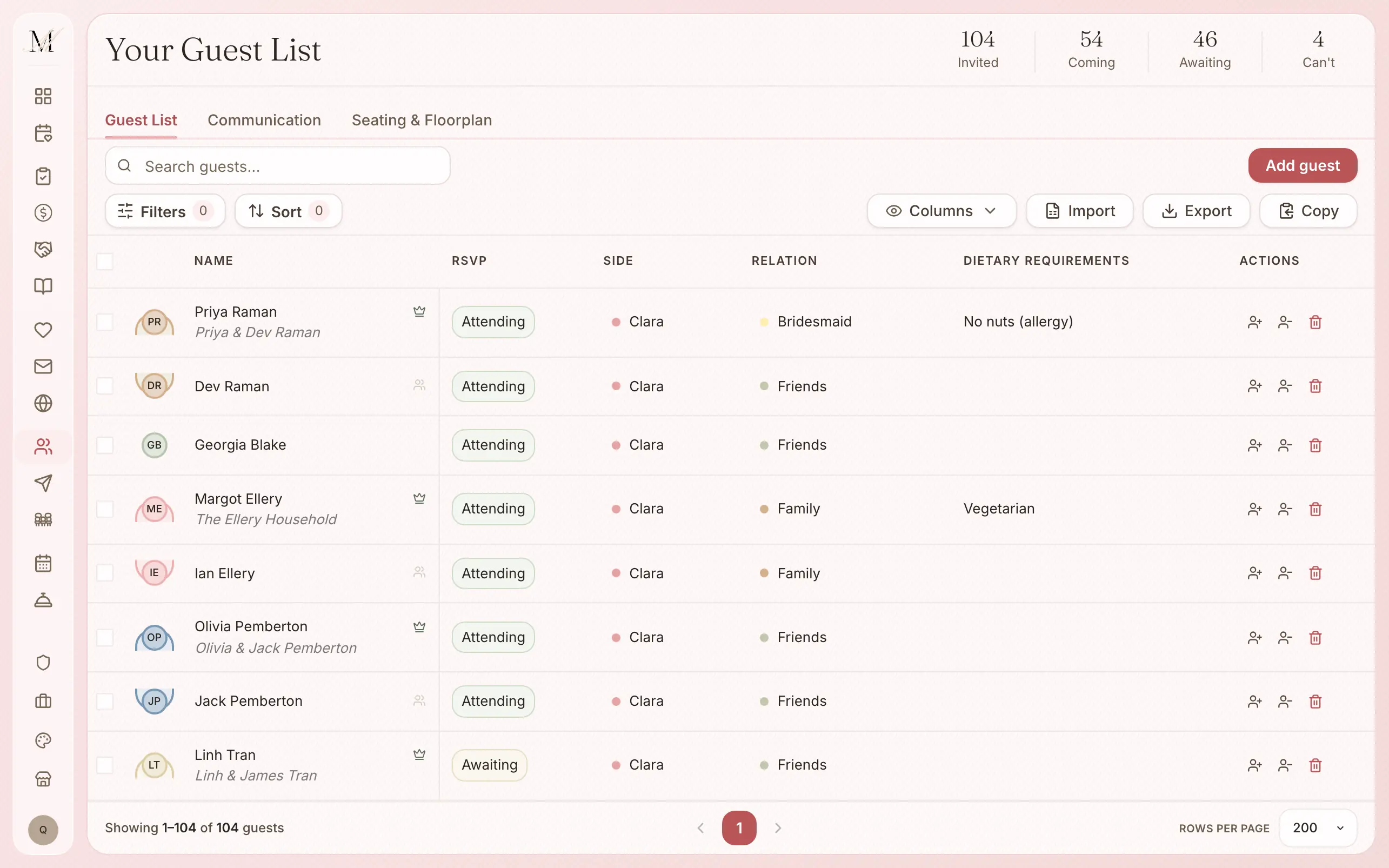The image size is (1389, 868).
Task: Delete Linh Tran with the trash icon
Action: tap(1315, 765)
